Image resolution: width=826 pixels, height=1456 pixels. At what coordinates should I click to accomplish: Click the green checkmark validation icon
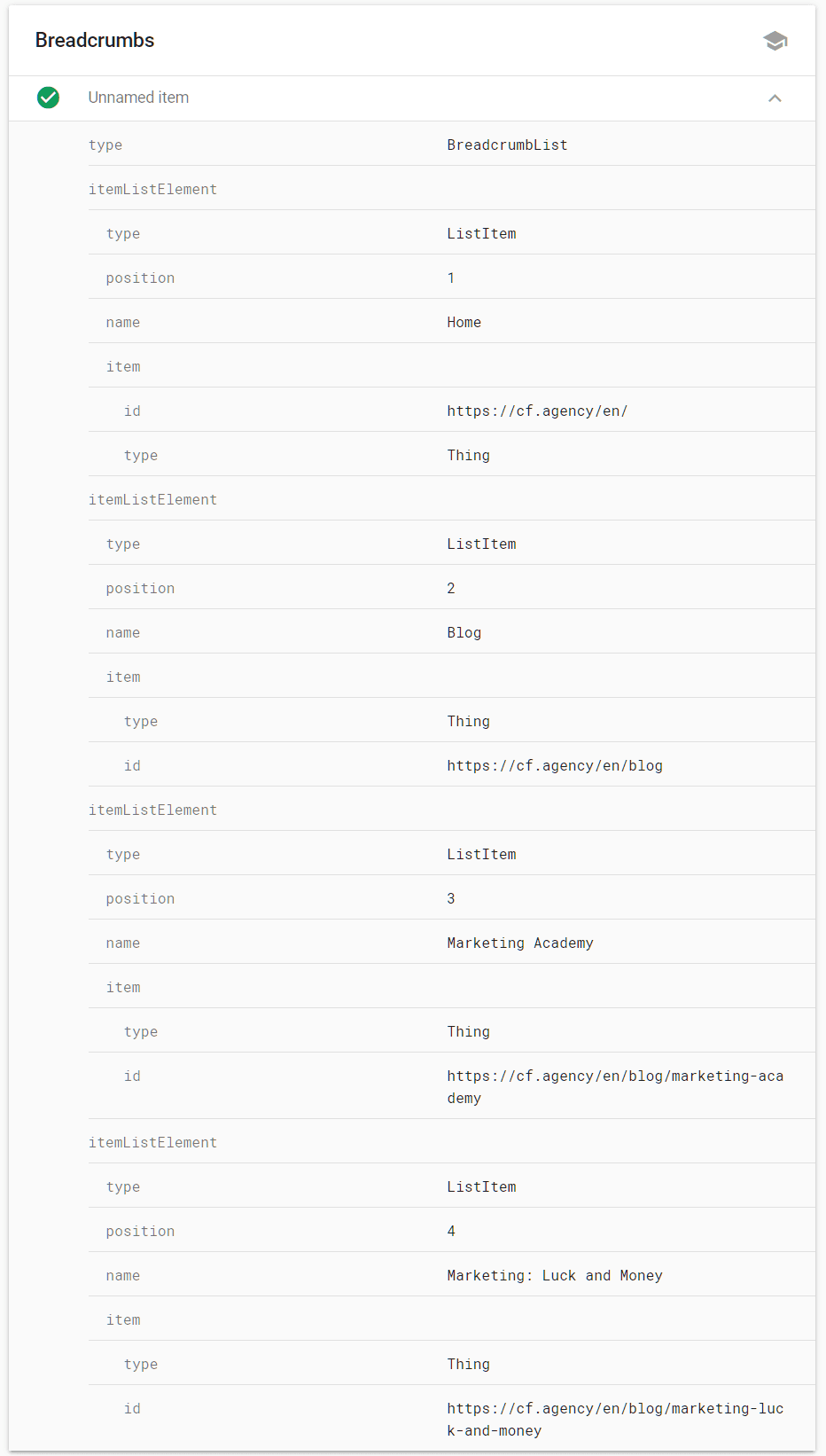pyautogui.click(x=47, y=98)
